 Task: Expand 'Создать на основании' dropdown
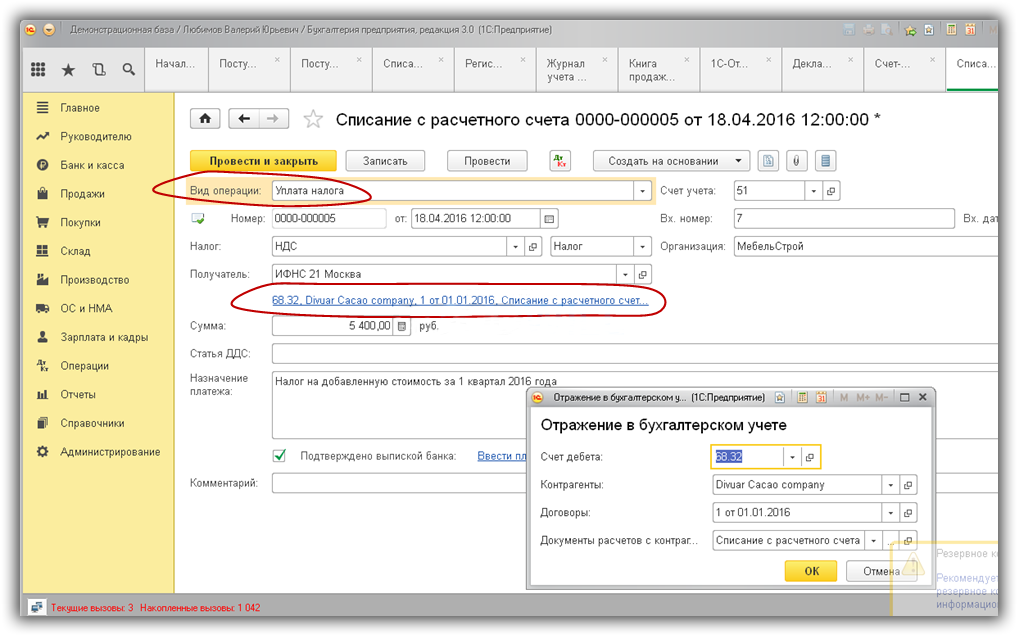[x=739, y=160]
